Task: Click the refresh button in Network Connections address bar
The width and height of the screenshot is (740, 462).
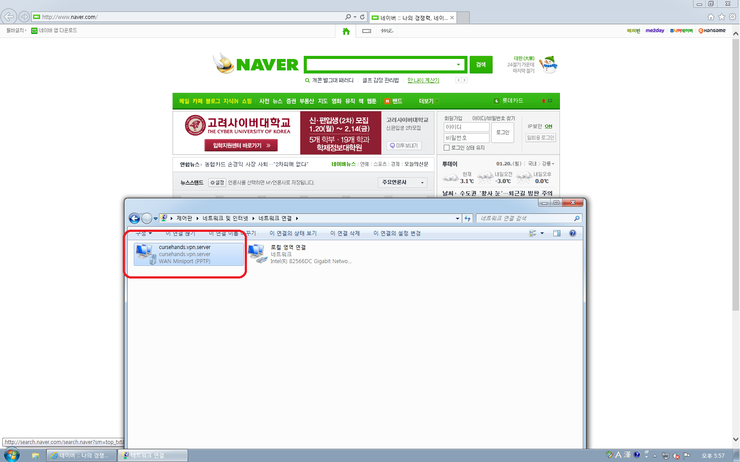Action: point(468,218)
